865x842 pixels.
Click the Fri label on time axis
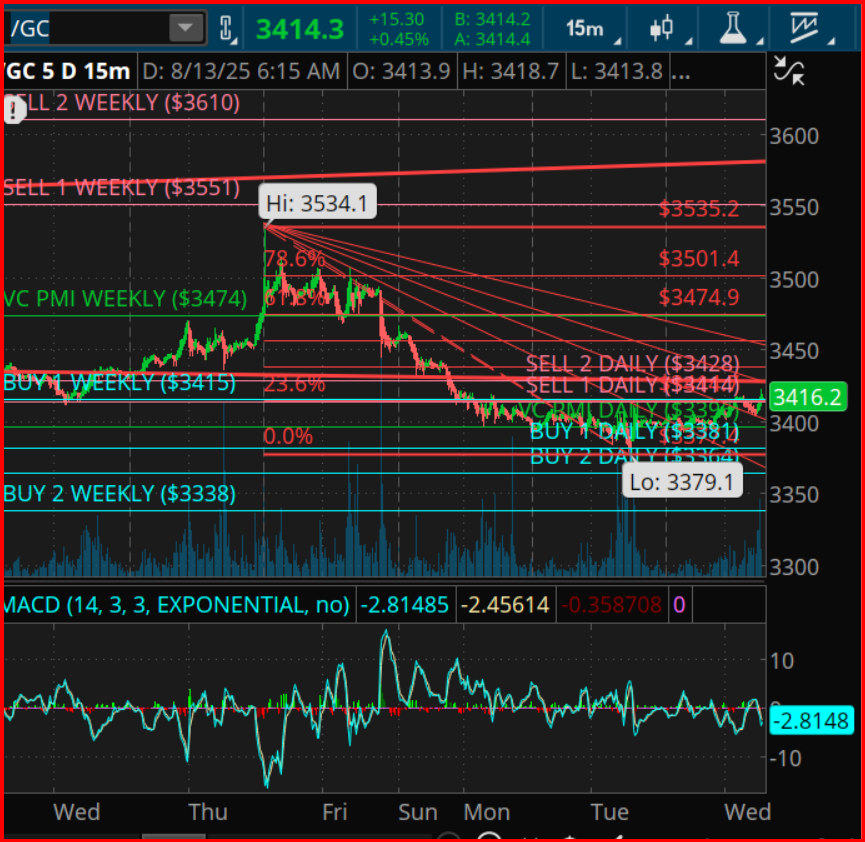(x=334, y=812)
